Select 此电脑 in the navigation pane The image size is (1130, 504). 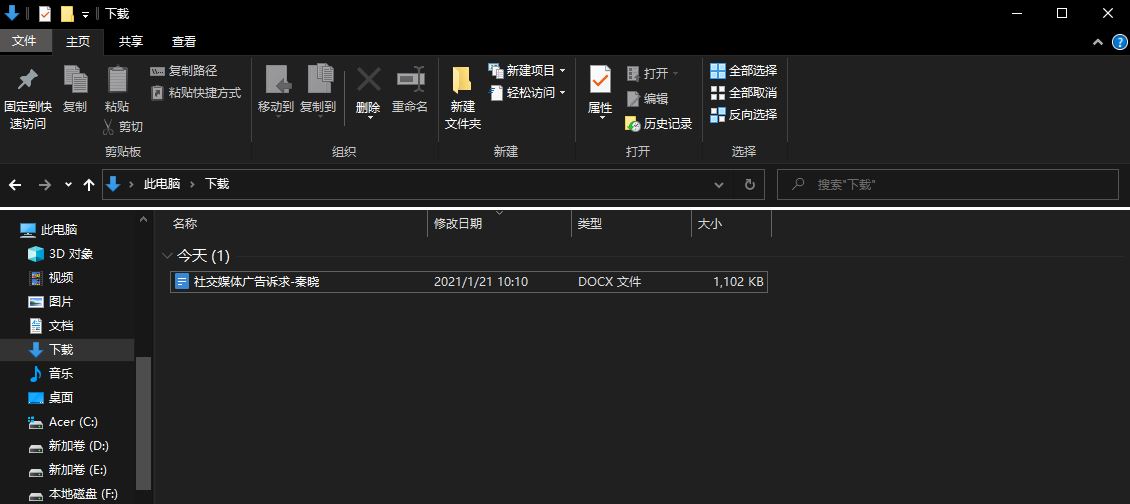pyautogui.click(x=49, y=230)
